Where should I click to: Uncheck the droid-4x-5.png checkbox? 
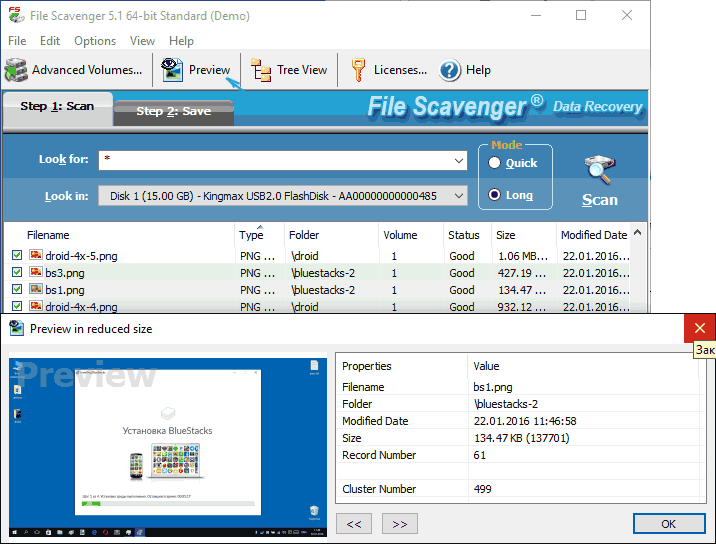[17, 256]
